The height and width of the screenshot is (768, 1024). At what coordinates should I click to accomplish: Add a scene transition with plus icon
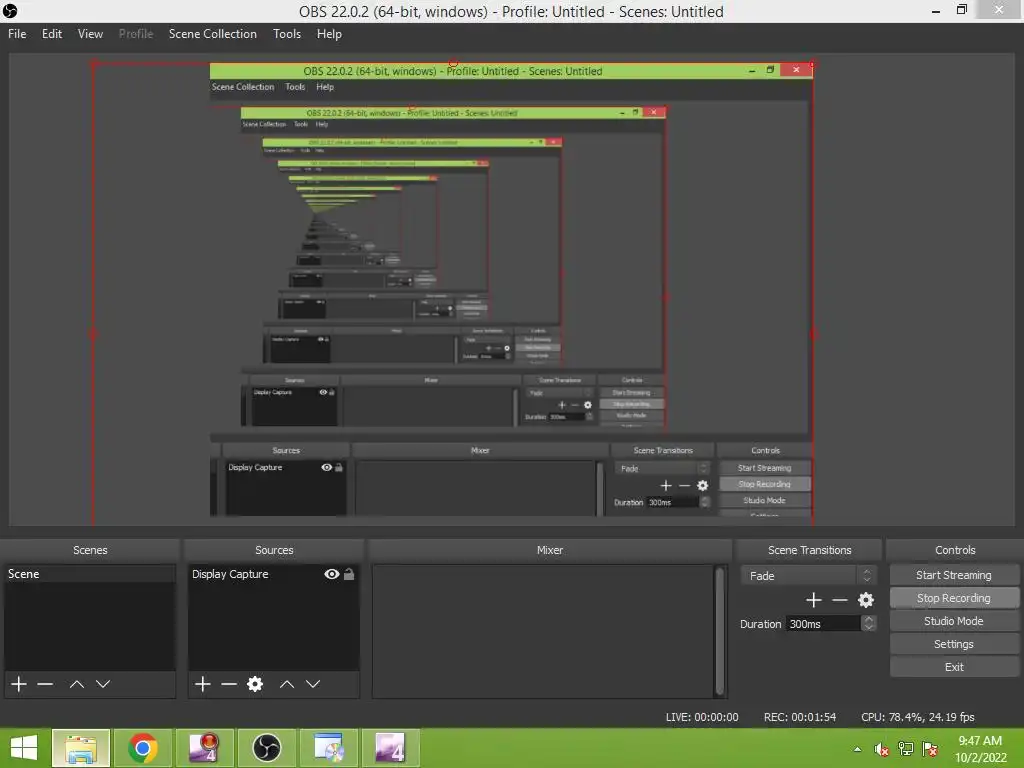(x=814, y=600)
